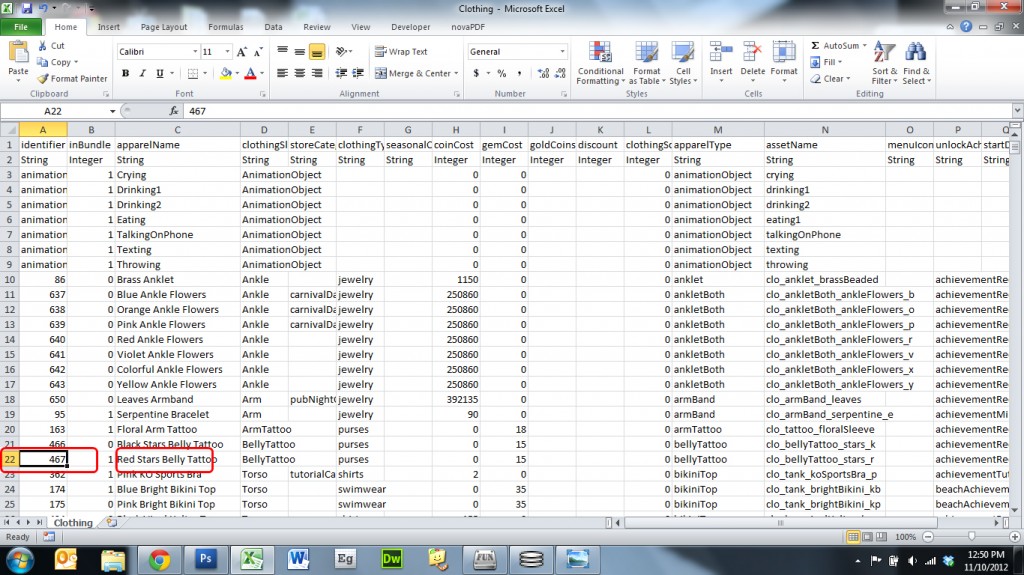Click the Insert cells icon

tap(721, 60)
